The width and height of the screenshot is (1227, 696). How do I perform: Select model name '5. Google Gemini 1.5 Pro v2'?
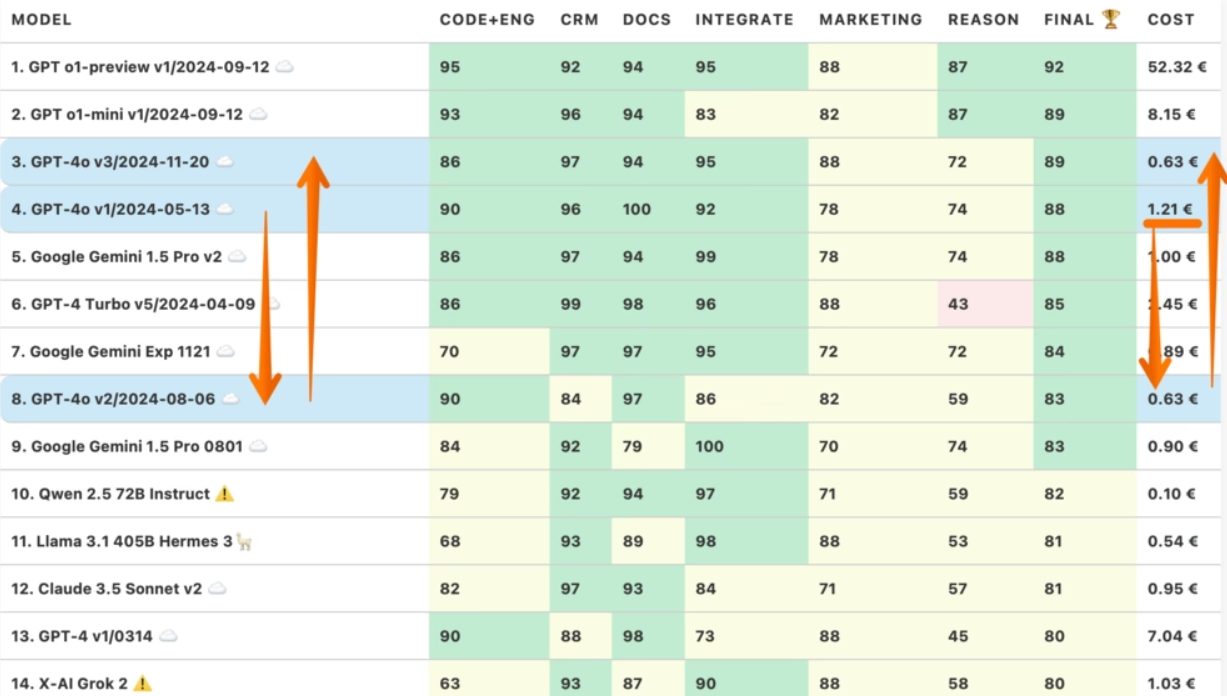pyautogui.click(x=116, y=257)
